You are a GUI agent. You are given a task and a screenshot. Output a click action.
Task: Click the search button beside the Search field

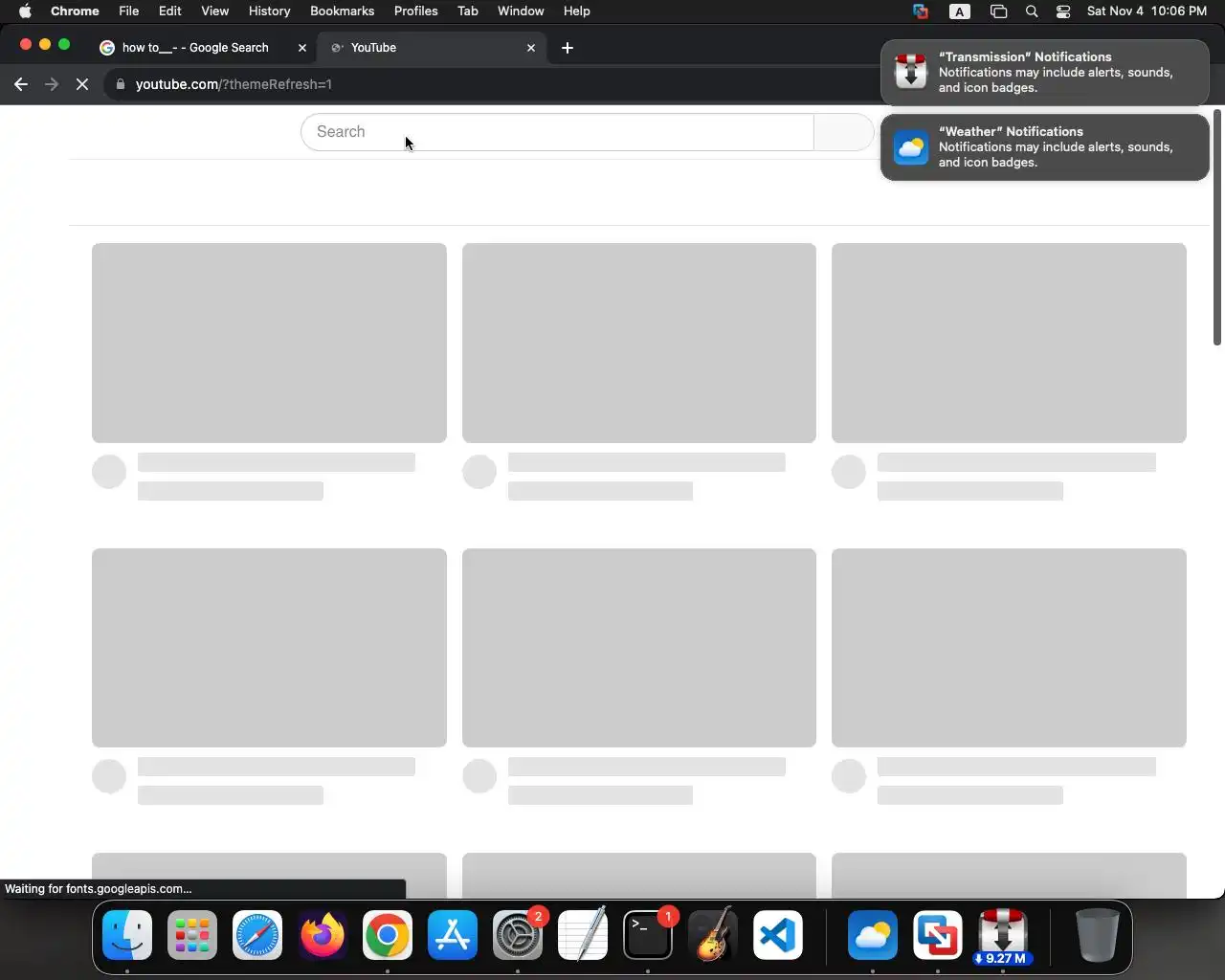coord(843,132)
